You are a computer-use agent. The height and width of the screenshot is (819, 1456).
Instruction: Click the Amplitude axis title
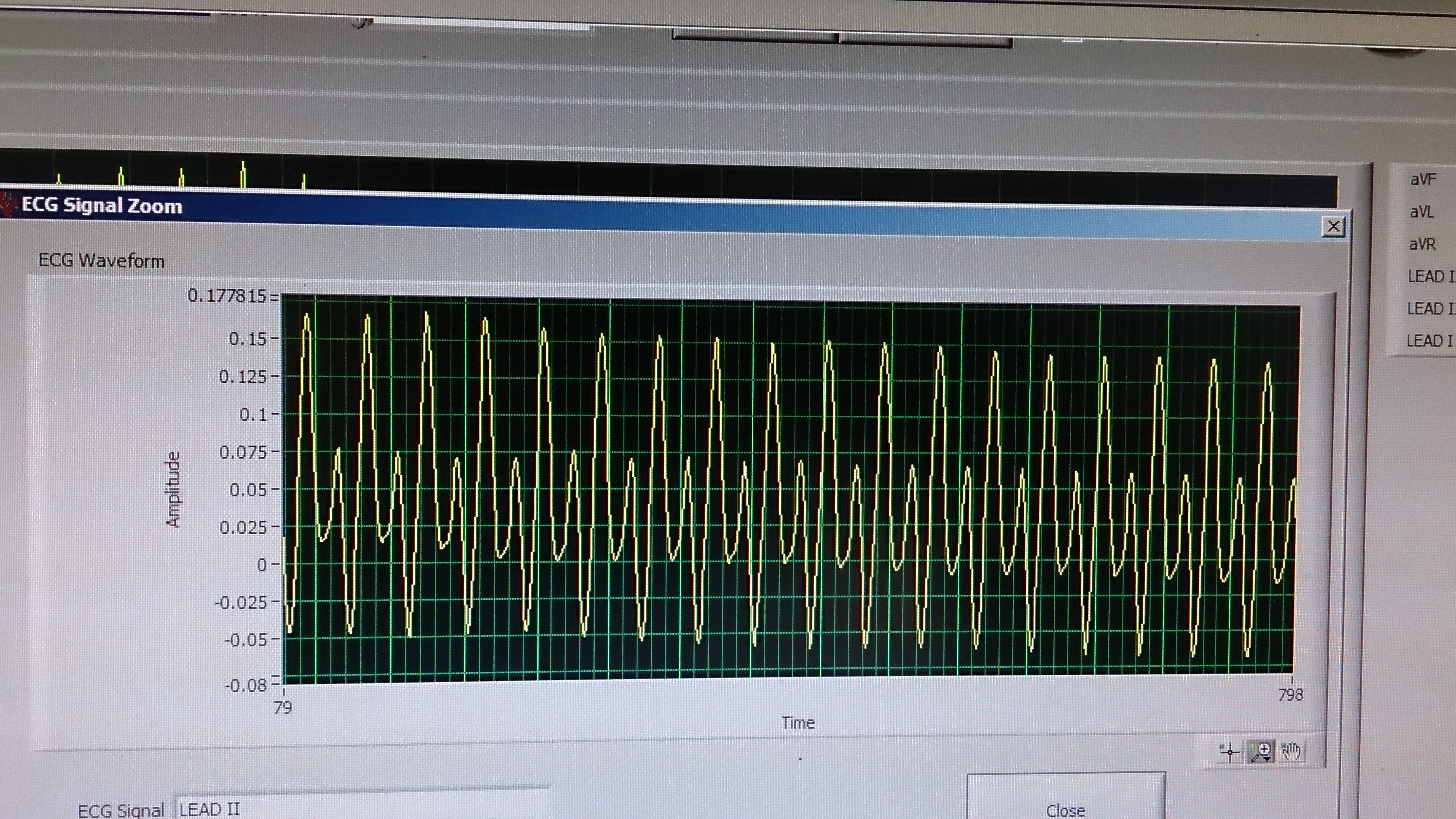[173, 489]
